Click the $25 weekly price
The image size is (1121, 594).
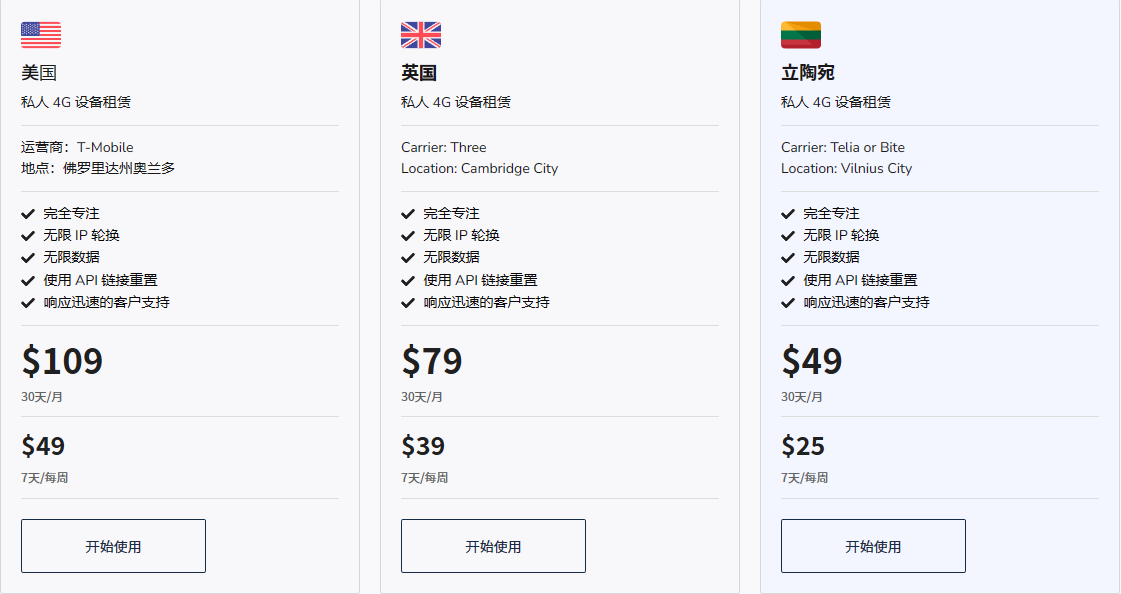pos(803,446)
